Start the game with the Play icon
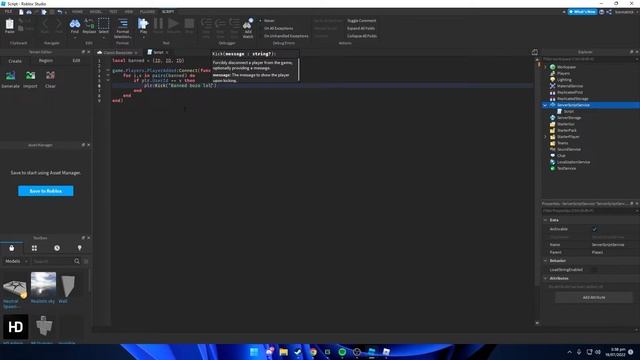The width and height of the screenshot is (640, 360). pyautogui.click(x=143, y=23)
